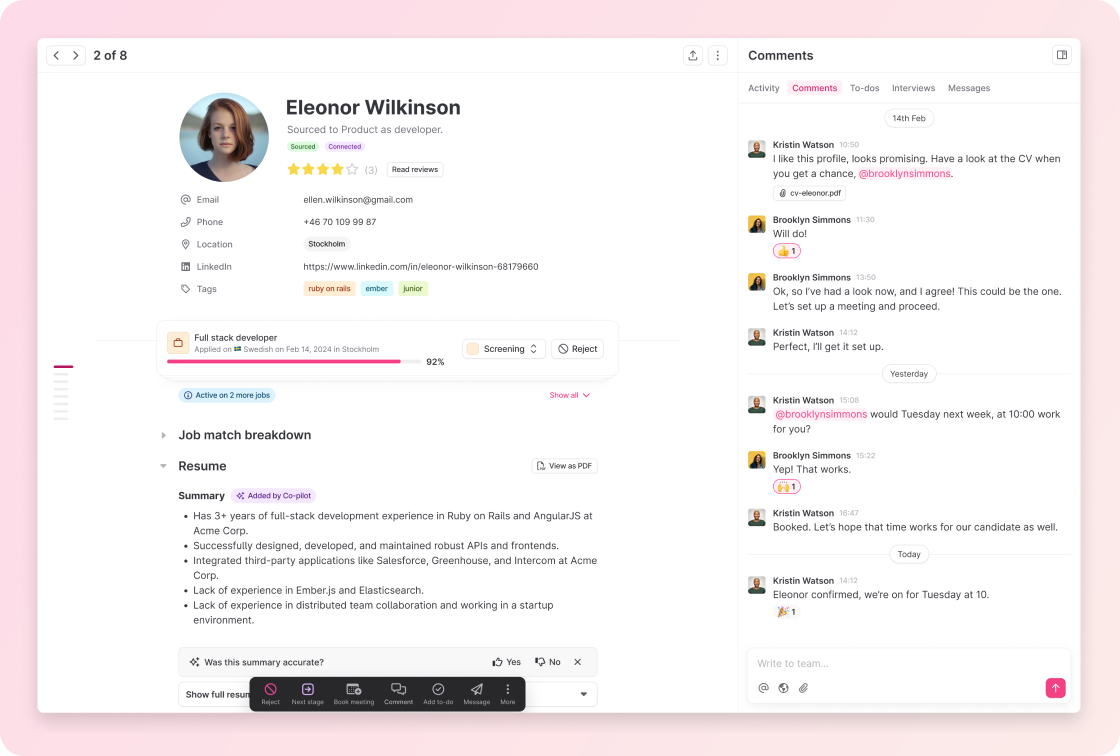Image resolution: width=1120 pixels, height=756 pixels.
Task: Toggle the thumbs up reaction on Brooklyn's reply
Action: 786,251
